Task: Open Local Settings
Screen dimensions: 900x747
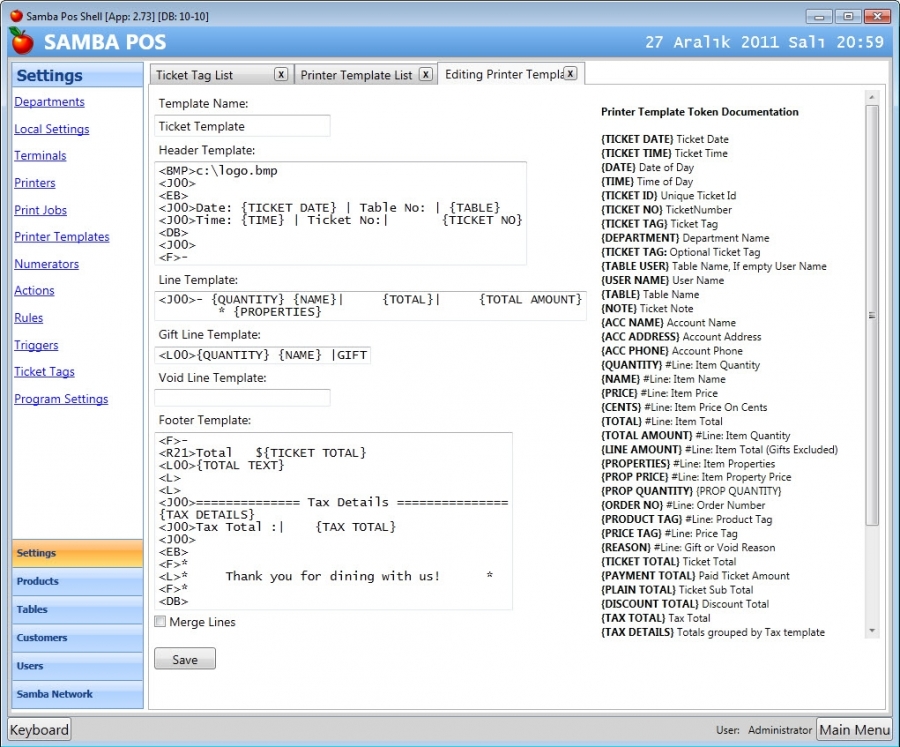Action: [52, 129]
